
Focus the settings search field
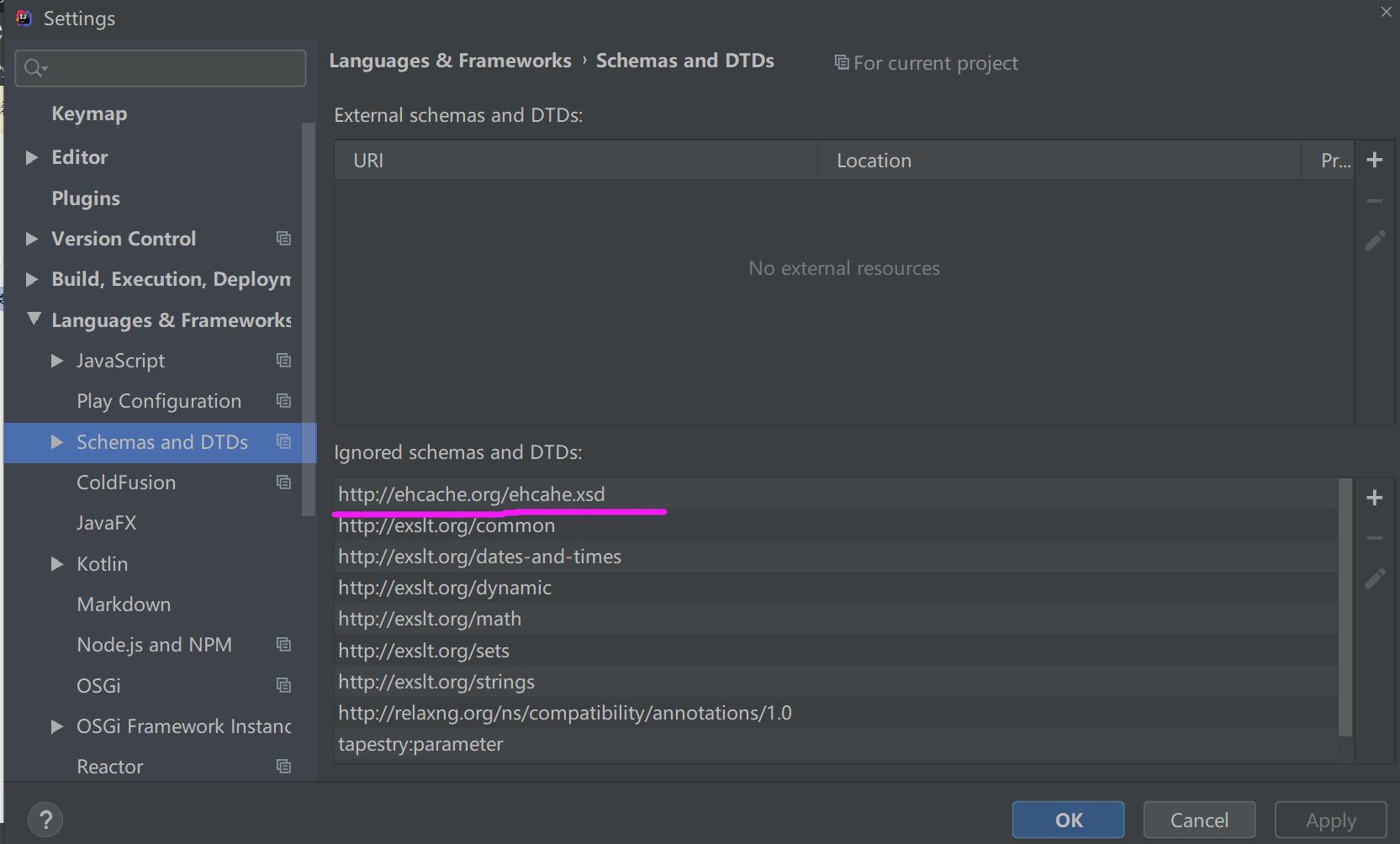coord(168,68)
